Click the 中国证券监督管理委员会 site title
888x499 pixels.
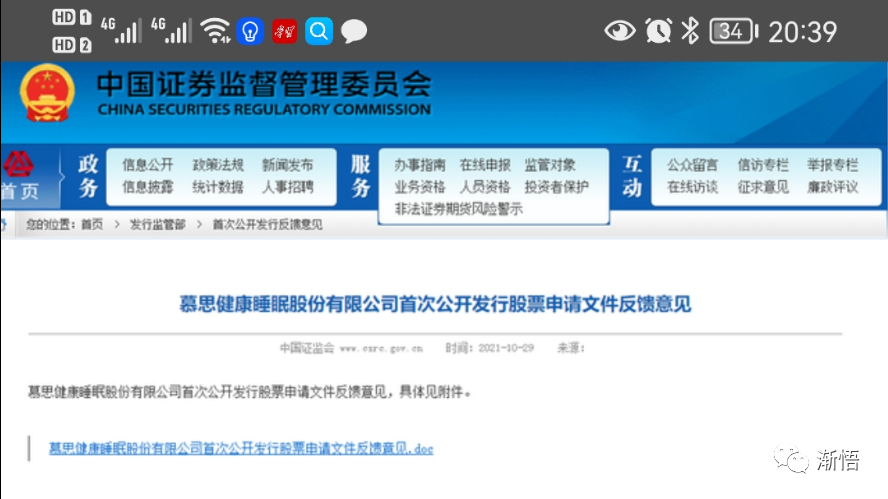point(264,84)
